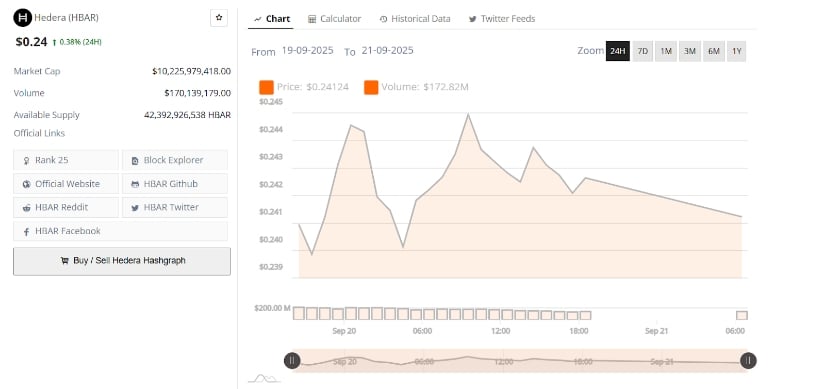The width and height of the screenshot is (825, 389).
Task: Open the Historical Data tab
Action: point(415,19)
